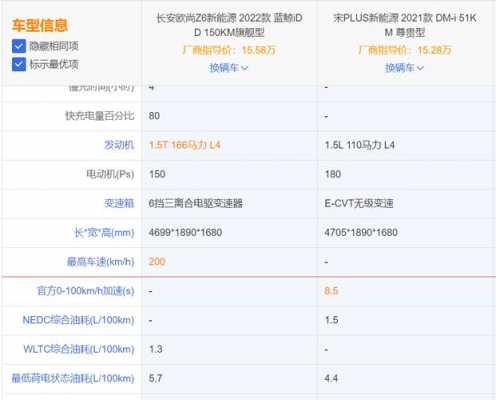The height and width of the screenshot is (400, 496).
Task: Click the 发动机 parameter link
Action: coord(119,145)
